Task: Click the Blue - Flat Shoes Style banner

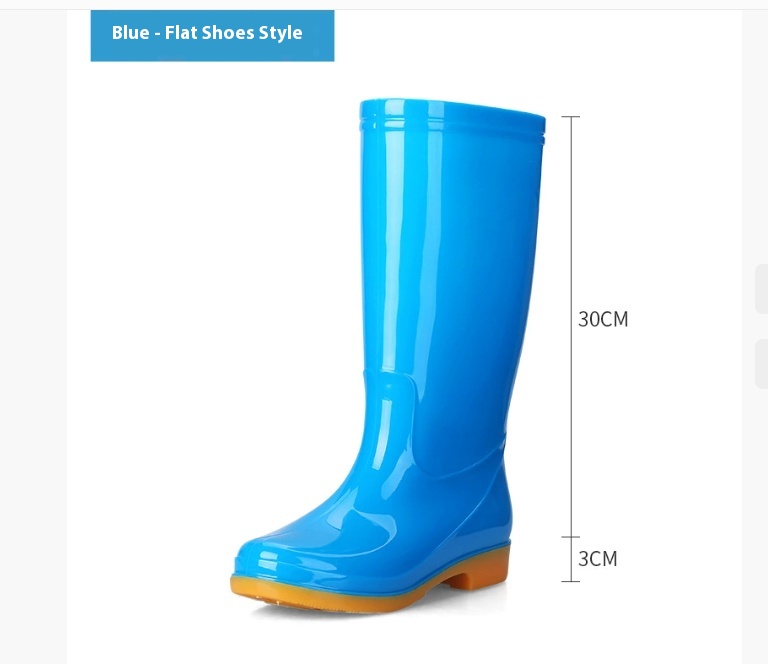Action: pos(212,36)
